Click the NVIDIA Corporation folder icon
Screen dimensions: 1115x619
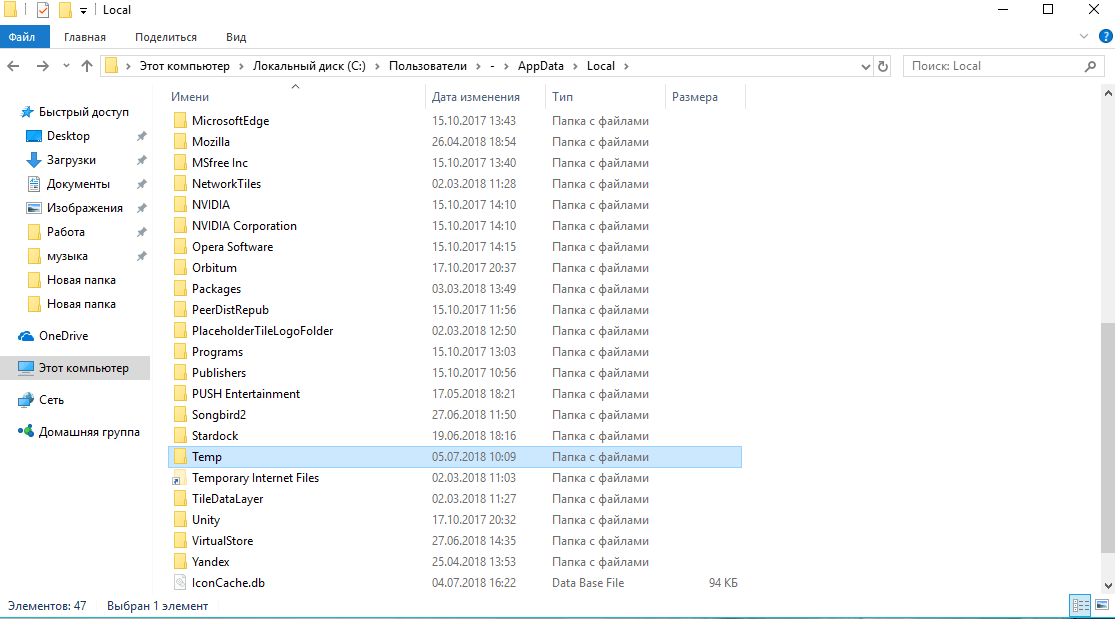tap(180, 226)
